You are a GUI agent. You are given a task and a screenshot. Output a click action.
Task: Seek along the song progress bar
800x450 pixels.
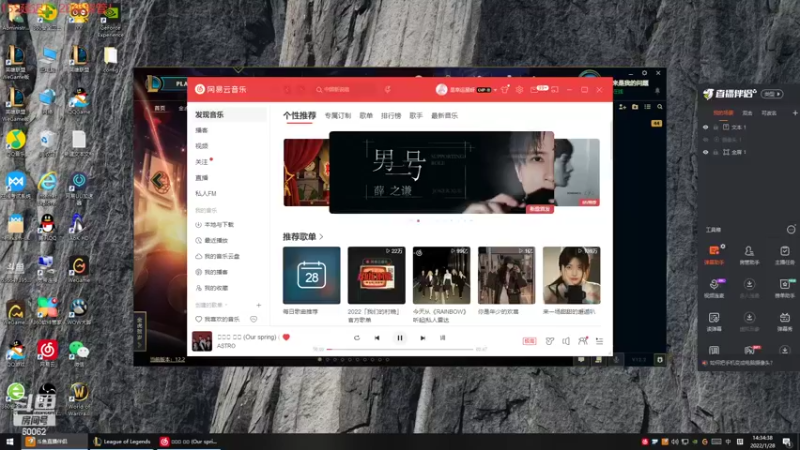(400, 349)
